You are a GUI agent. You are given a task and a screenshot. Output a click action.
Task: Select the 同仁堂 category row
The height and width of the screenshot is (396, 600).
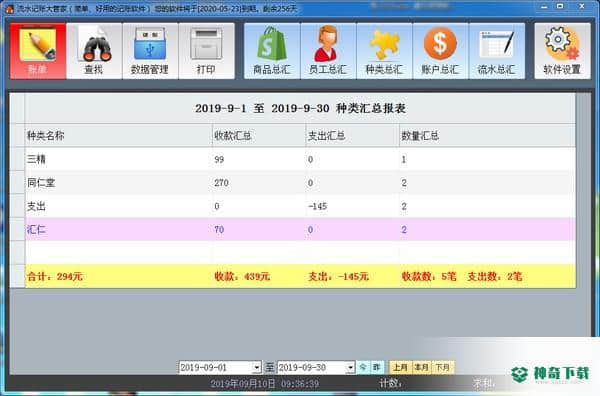click(300, 183)
